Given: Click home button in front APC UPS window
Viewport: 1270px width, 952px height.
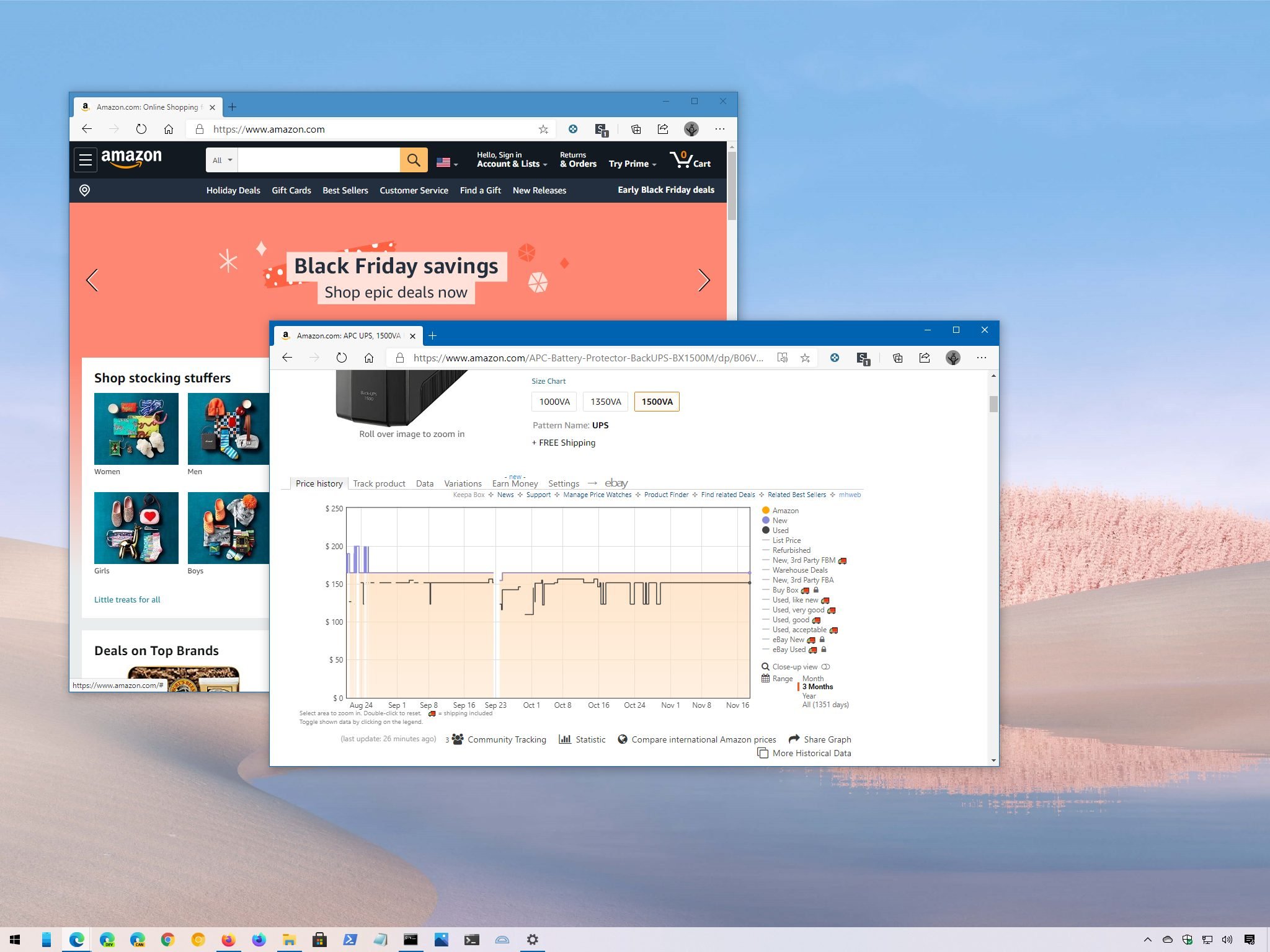Looking at the screenshot, I should 369,358.
